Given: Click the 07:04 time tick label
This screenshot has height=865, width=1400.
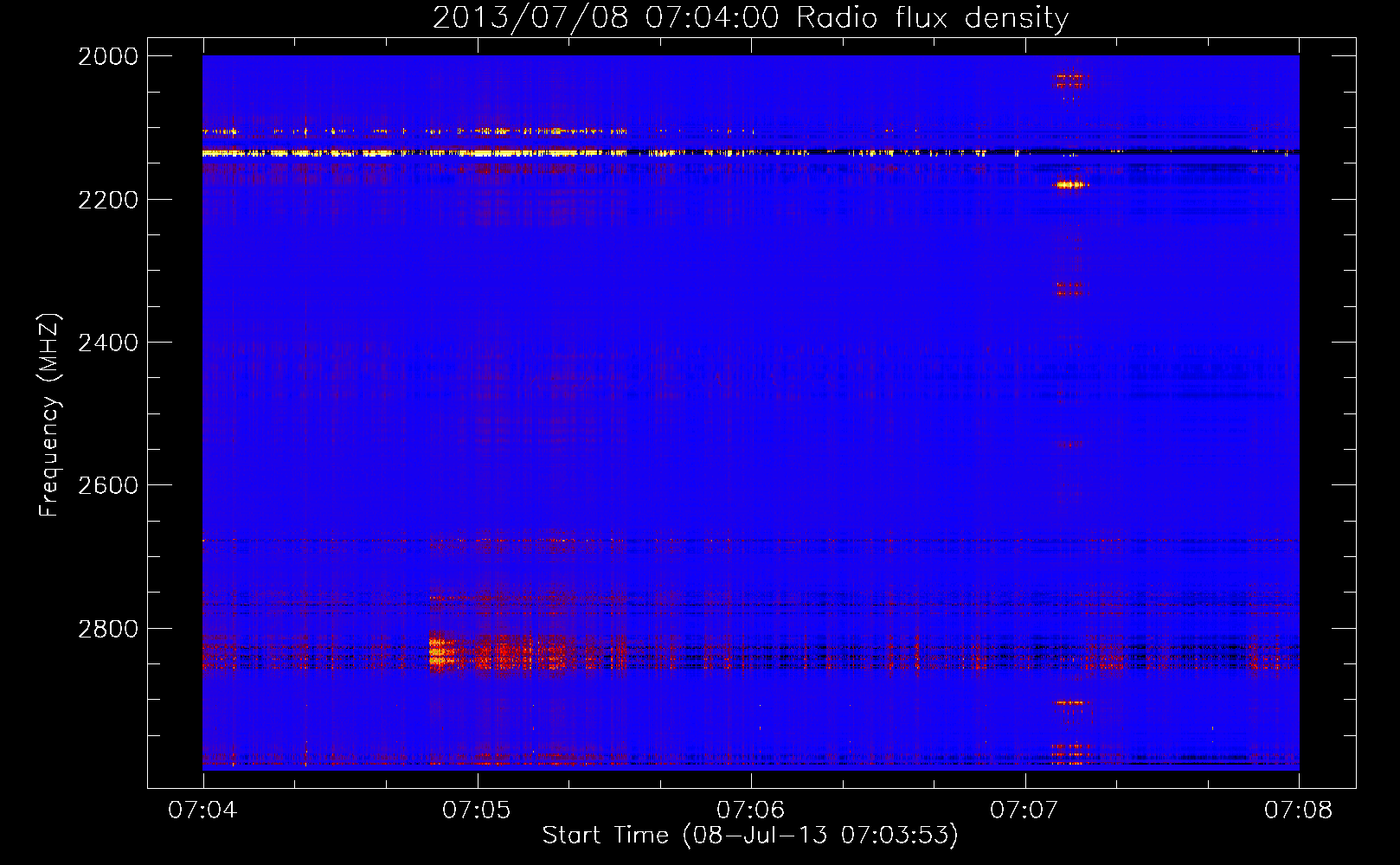Looking at the screenshot, I should pyautogui.click(x=202, y=811).
